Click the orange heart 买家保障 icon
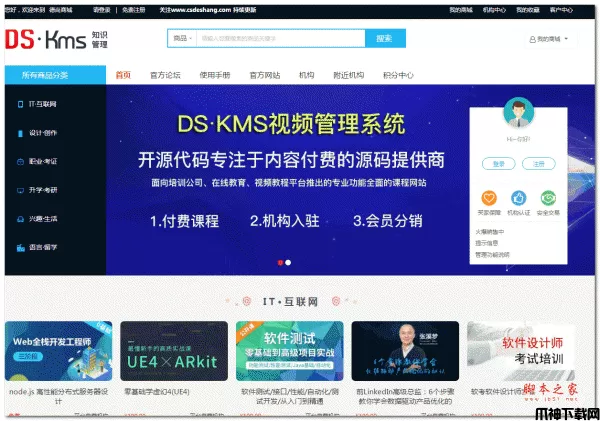This screenshot has width=600, height=421. coord(489,198)
